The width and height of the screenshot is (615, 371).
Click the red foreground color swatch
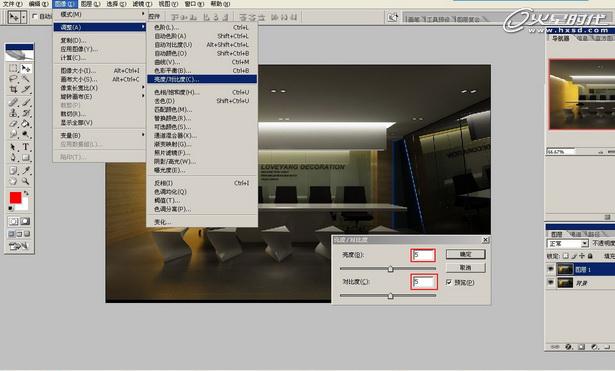click(x=16, y=198)
